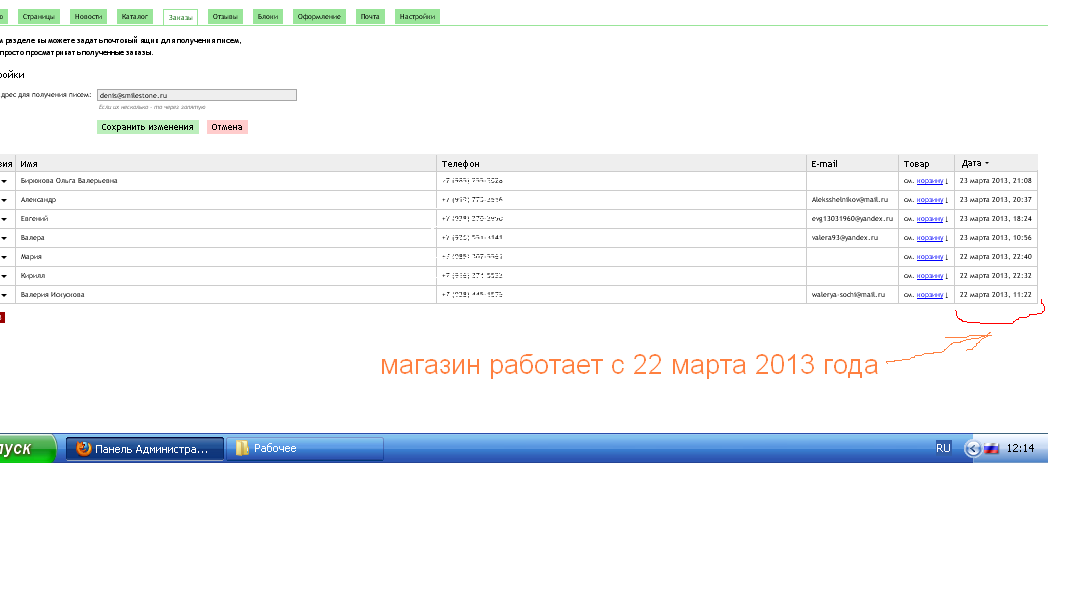
Task: Expand actions arrow for Александр row
Action: (4, 200)
